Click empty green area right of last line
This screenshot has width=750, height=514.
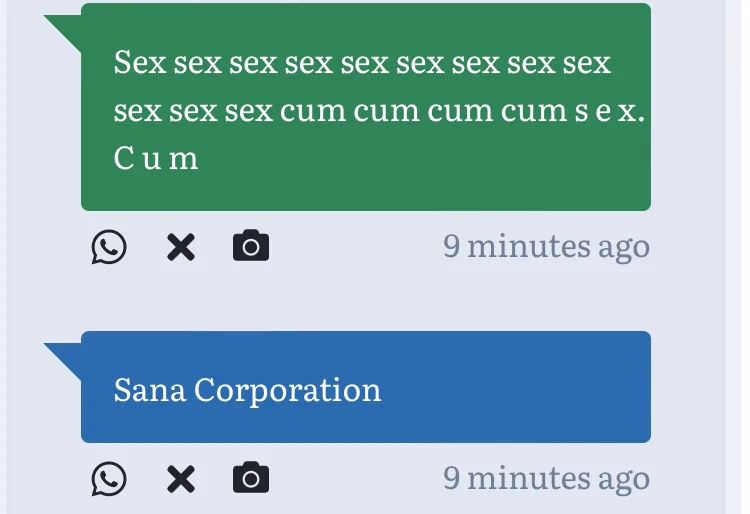pyautogui.click(x=420, y=158)
